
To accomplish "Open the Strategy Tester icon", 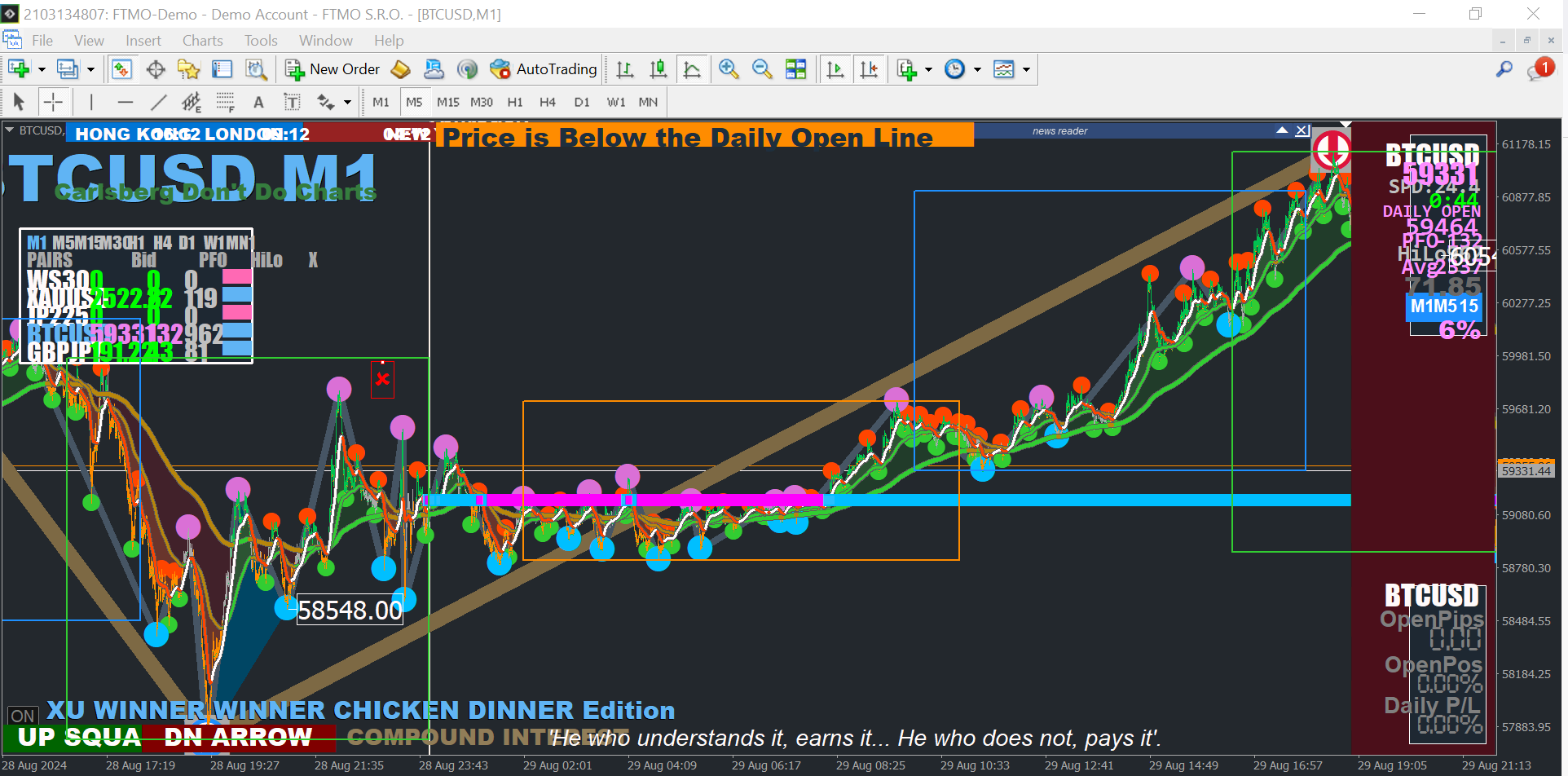I will [256, 69].
